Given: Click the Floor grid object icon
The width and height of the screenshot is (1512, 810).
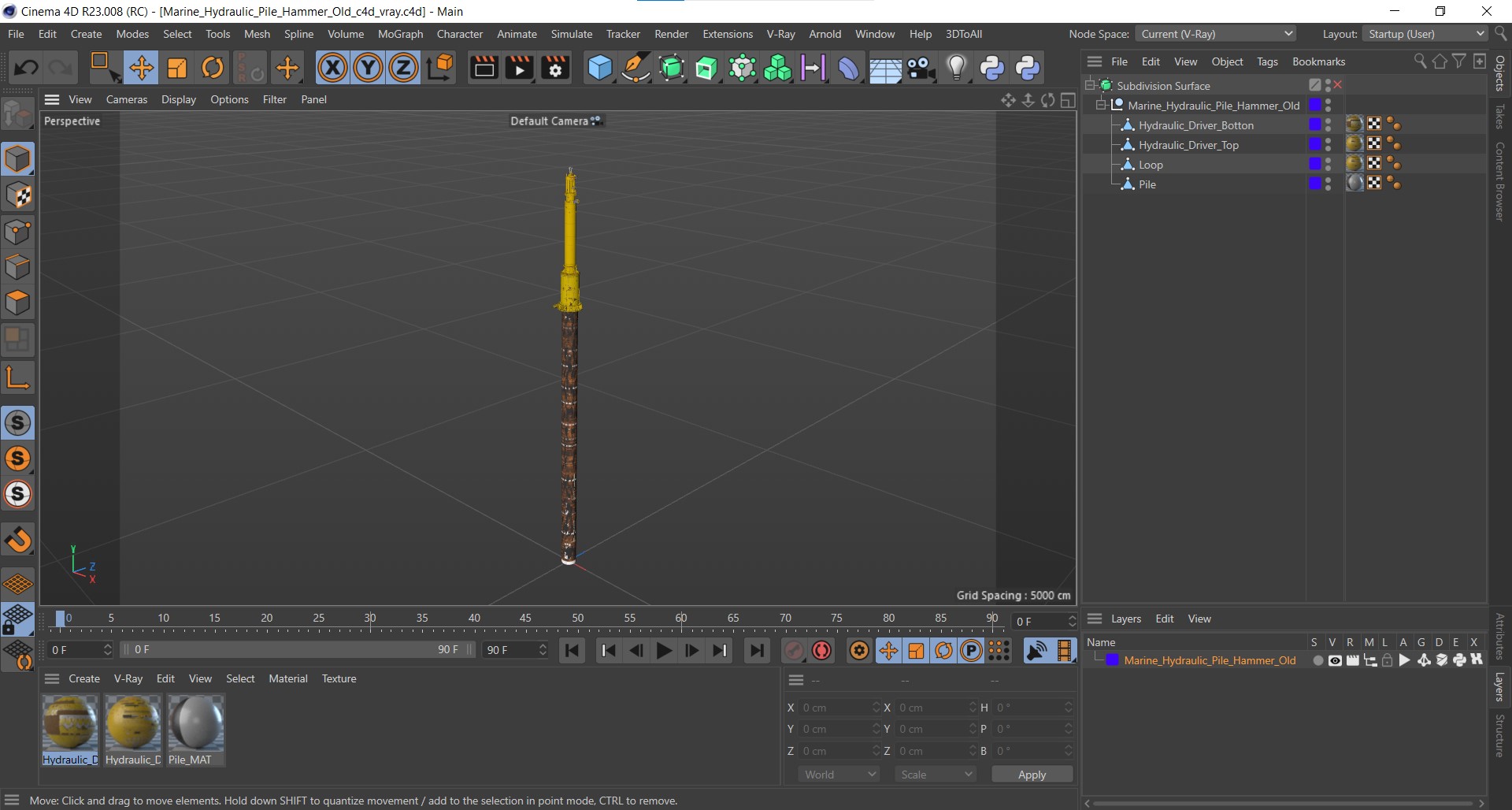Looking at the screenshot, I should click(x=885, y=69).
